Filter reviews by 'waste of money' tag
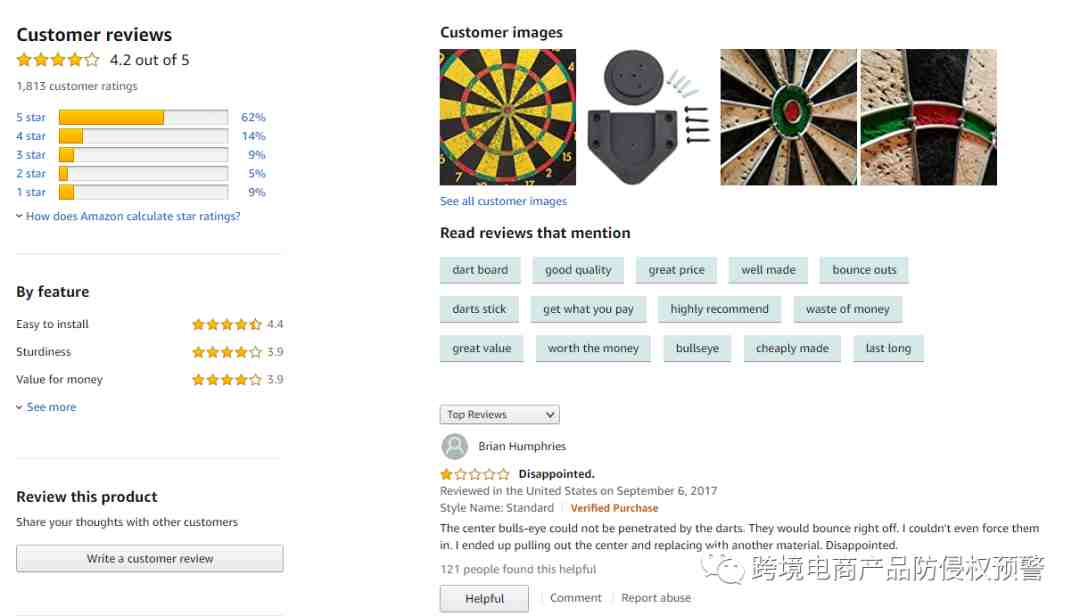Viewport: 1080px width, 616px height. [847, 309]
